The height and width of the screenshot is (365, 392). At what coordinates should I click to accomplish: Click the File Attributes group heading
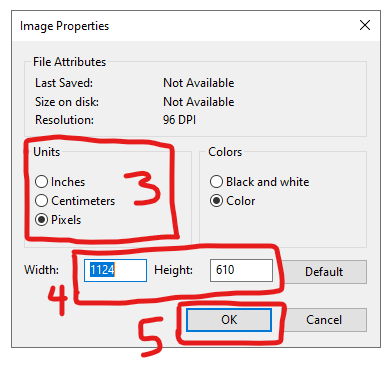pyautogui.click(x=69, y=62)
